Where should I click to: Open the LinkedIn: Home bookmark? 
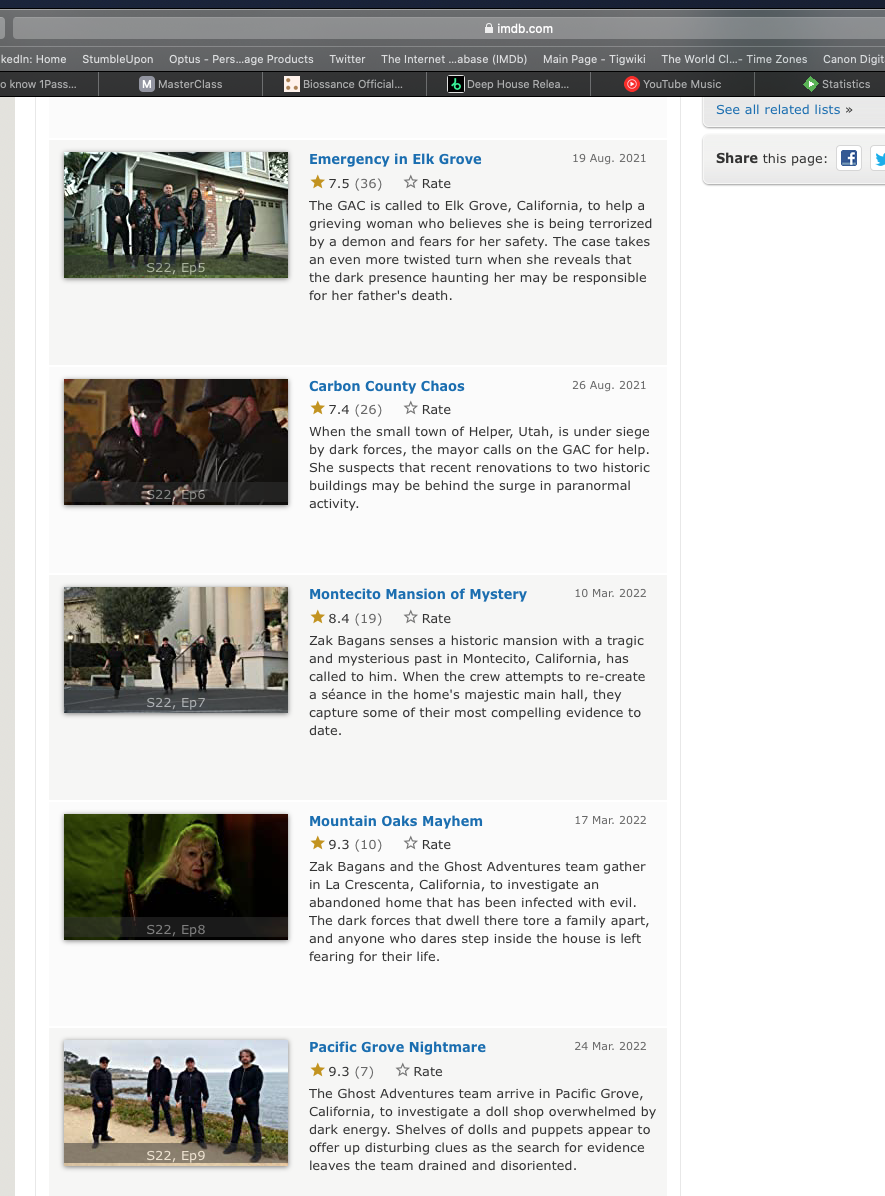(34, 59)
